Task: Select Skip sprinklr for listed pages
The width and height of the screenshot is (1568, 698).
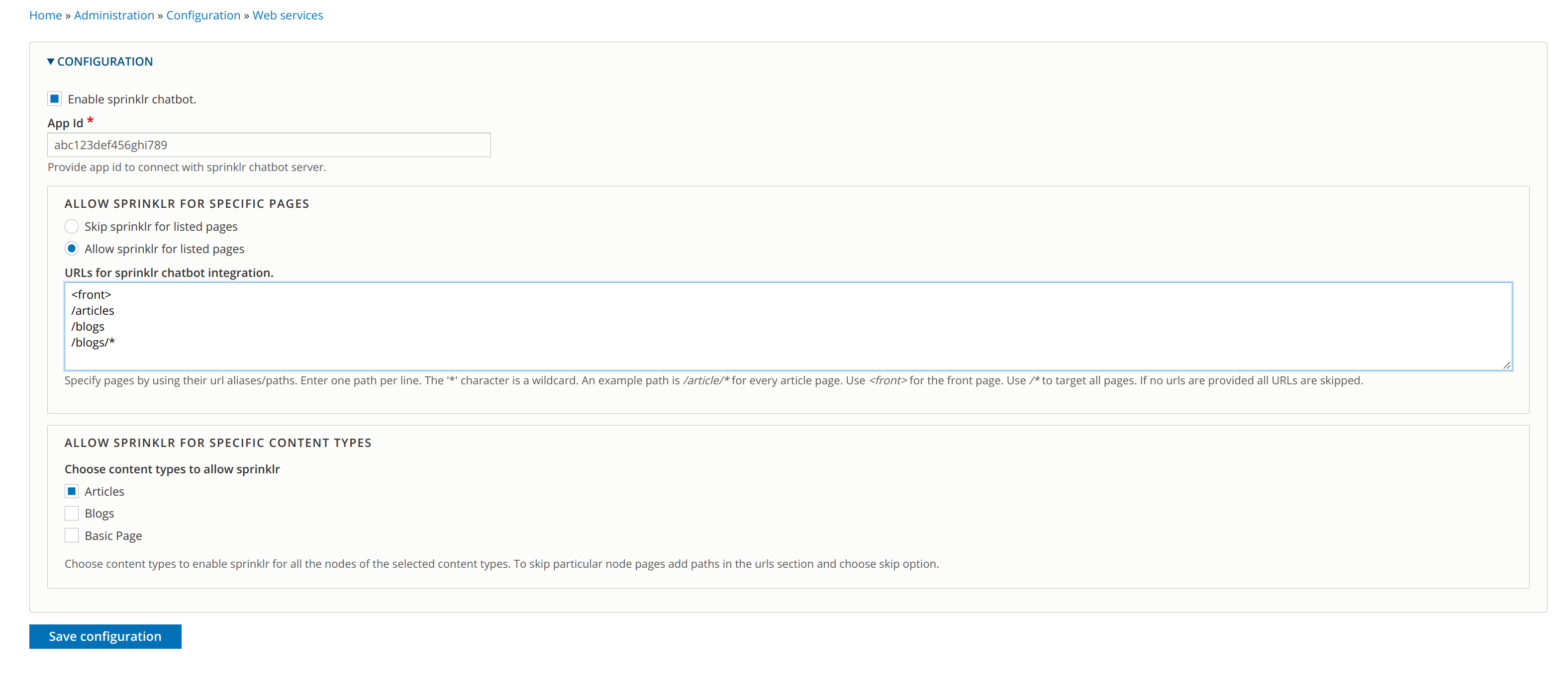Action: (x=72, y=226)
